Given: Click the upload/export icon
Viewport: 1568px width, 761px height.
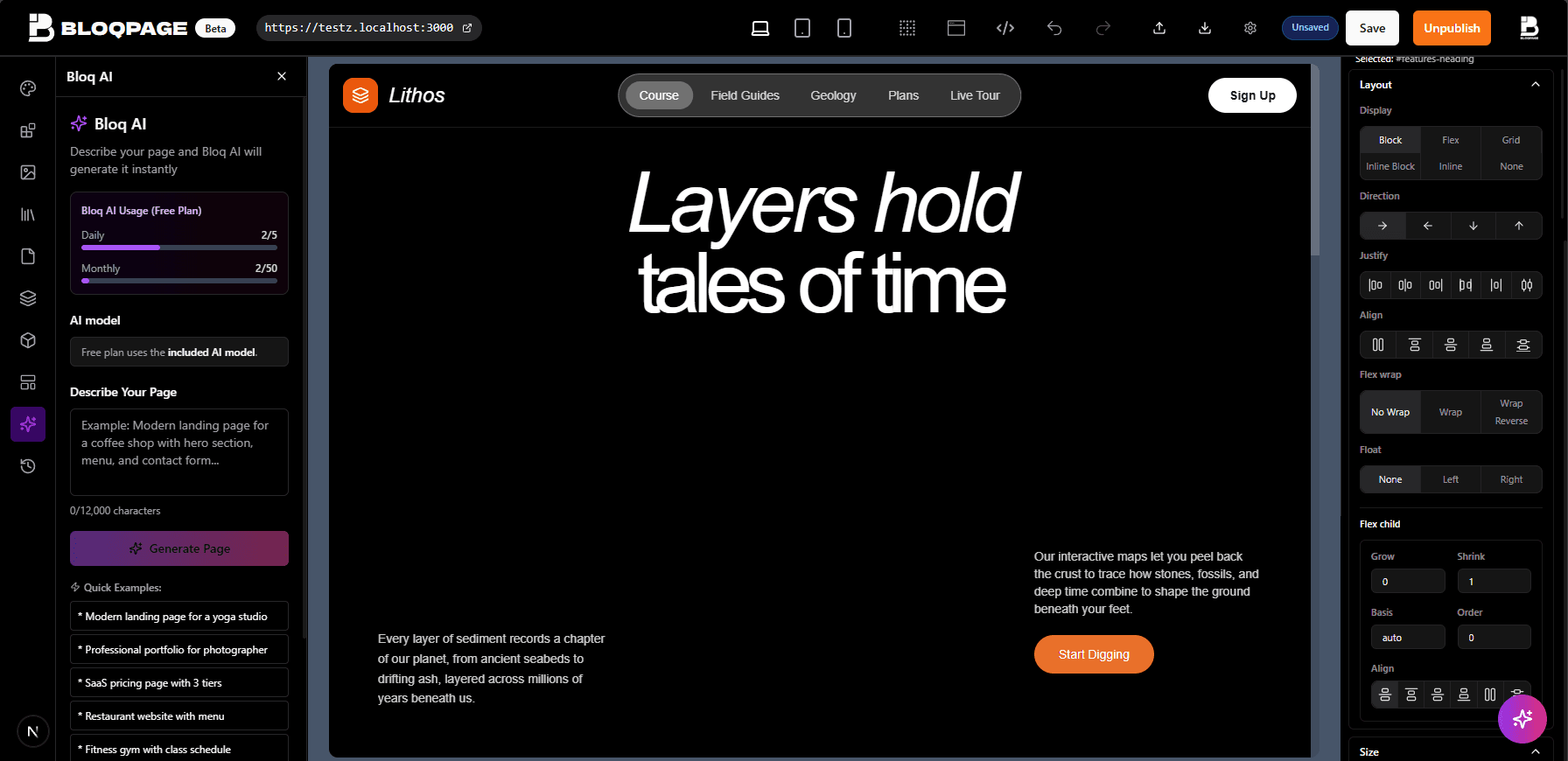Looking at the screenshot, I should point(1159,28).
